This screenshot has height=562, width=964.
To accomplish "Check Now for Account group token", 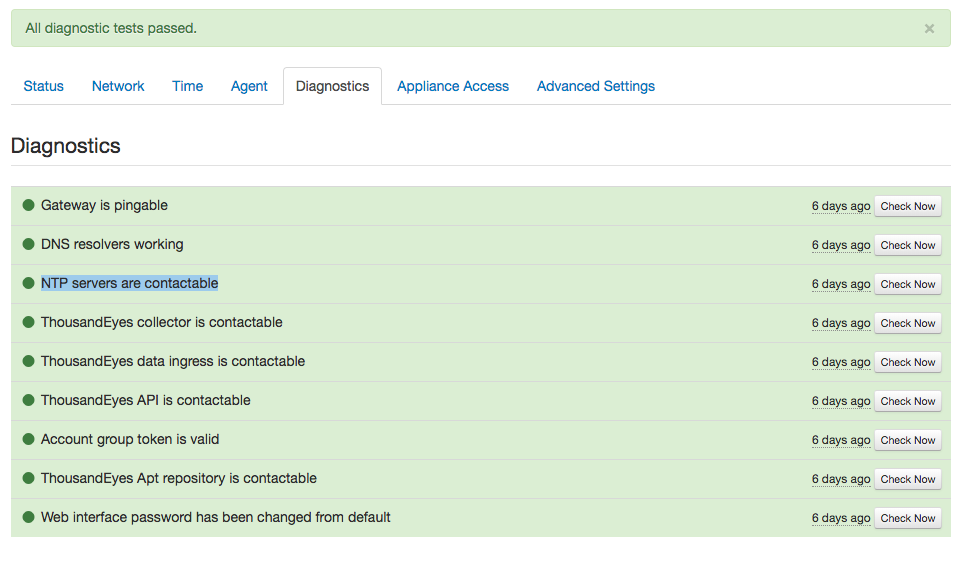I will 907,440.
